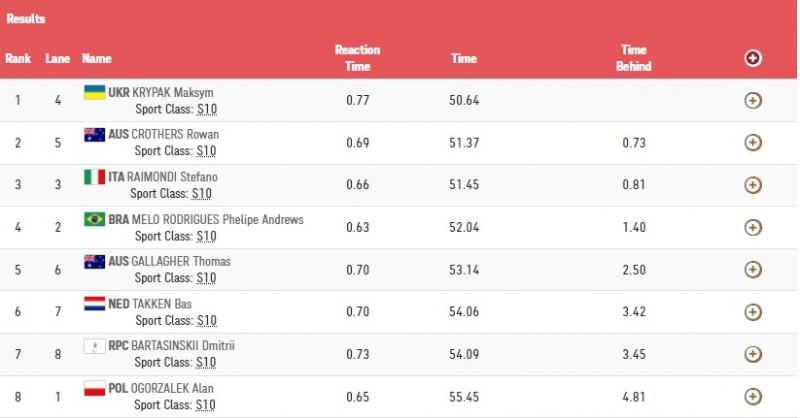The image size is (800, 418).
Task: Click the Reaction Time column header
Action: (x=358, y=58)
